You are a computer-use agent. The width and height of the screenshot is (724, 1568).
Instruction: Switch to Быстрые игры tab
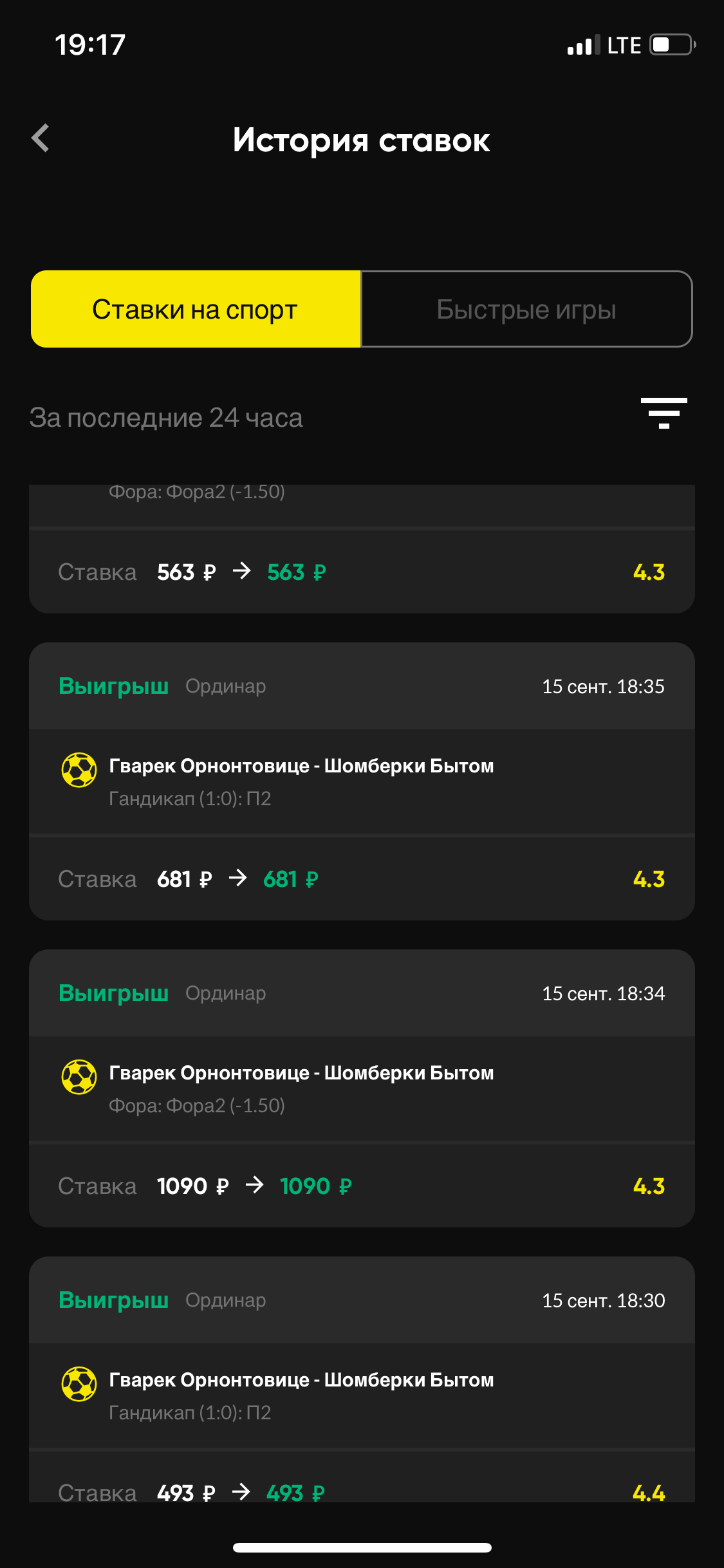[526, 310]
